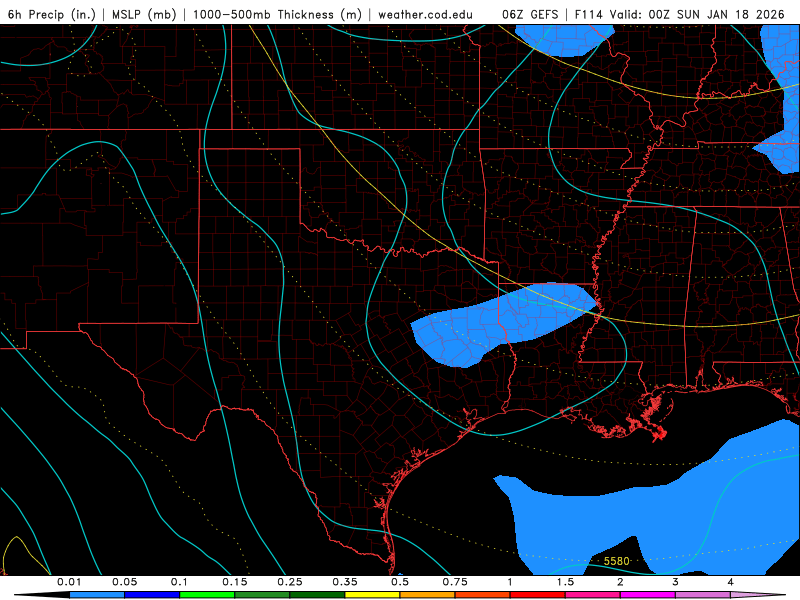Viewport: 800px width, 600px height.
Task: Click the orange 0.5–0.75 legend swatch
Action: 428,595
